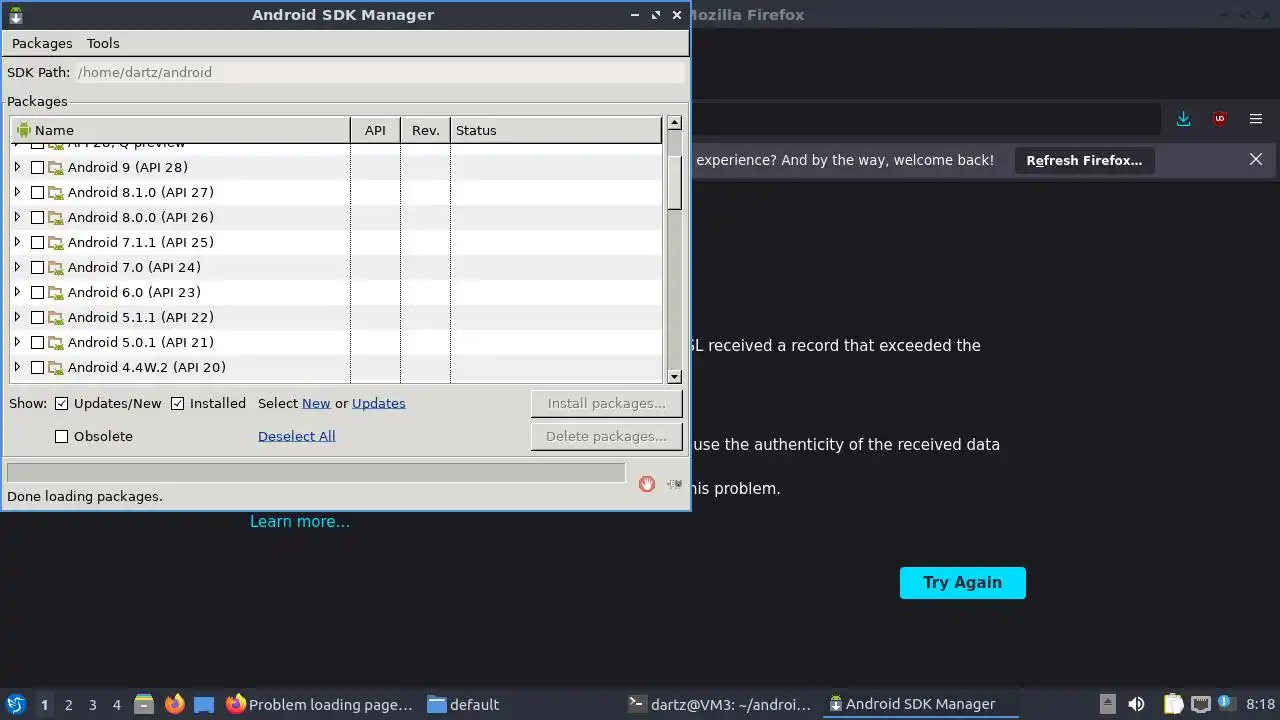Viewport: 1280px width, 720px height.
Task: Check the Android 9 (API 28) checkbox
Action: 37,168
